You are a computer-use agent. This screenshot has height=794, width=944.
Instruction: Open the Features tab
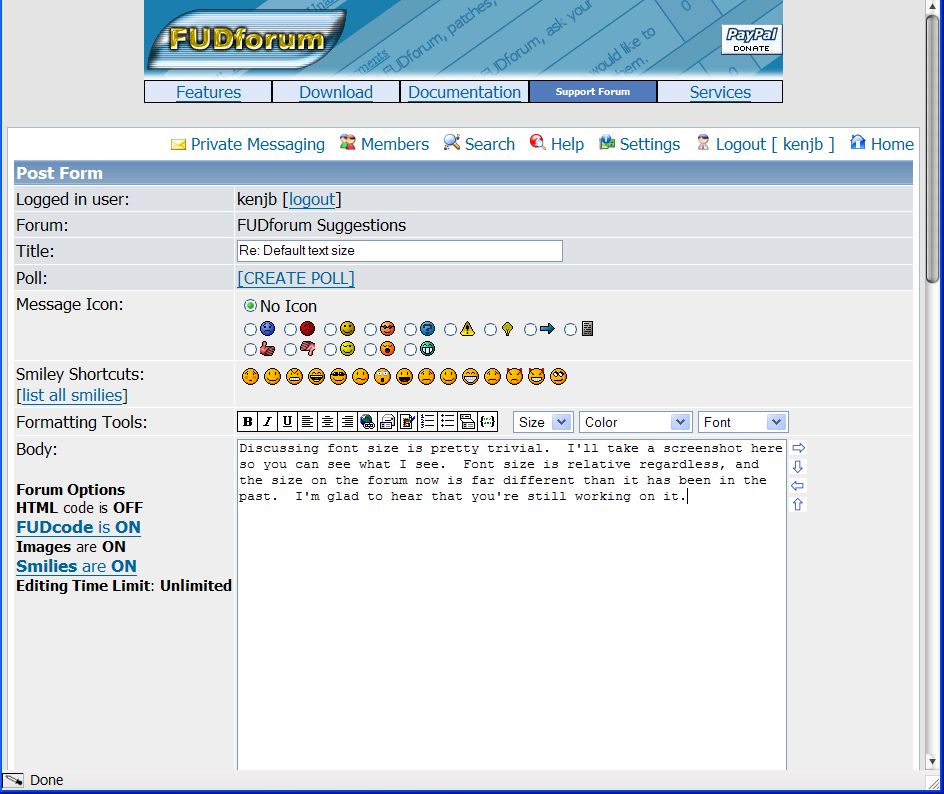tap(208, 92)
